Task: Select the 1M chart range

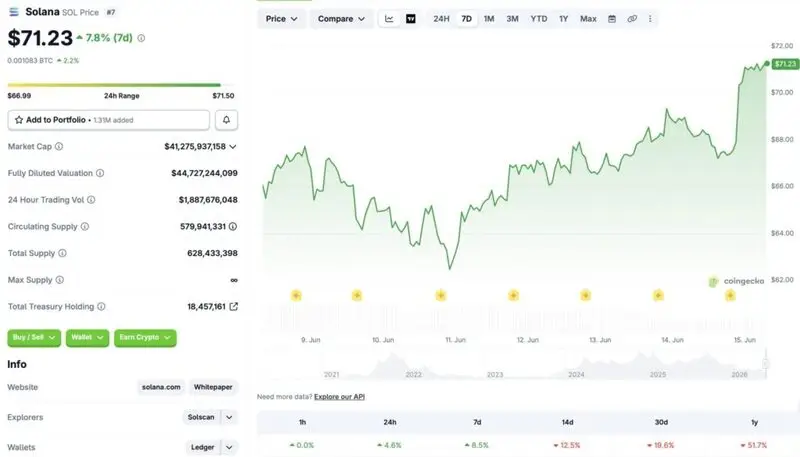Action: 489,19
